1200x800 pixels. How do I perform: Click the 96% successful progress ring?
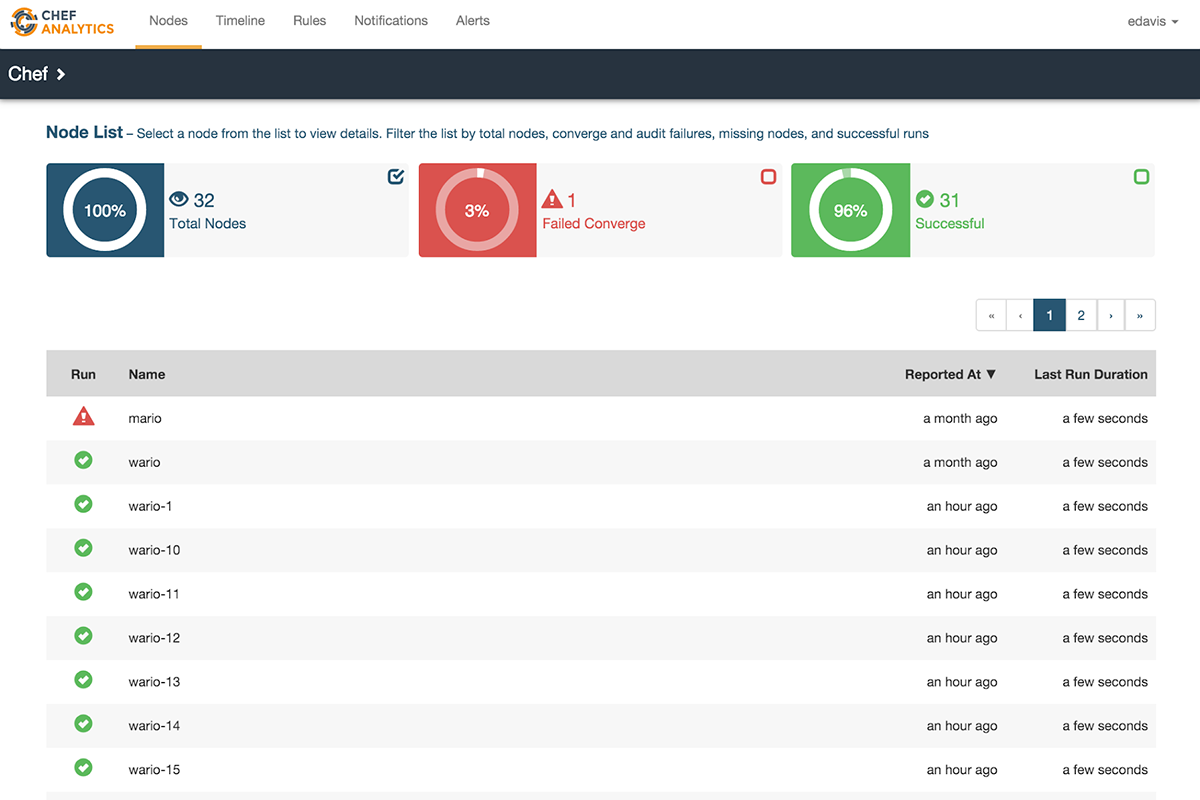850,211
